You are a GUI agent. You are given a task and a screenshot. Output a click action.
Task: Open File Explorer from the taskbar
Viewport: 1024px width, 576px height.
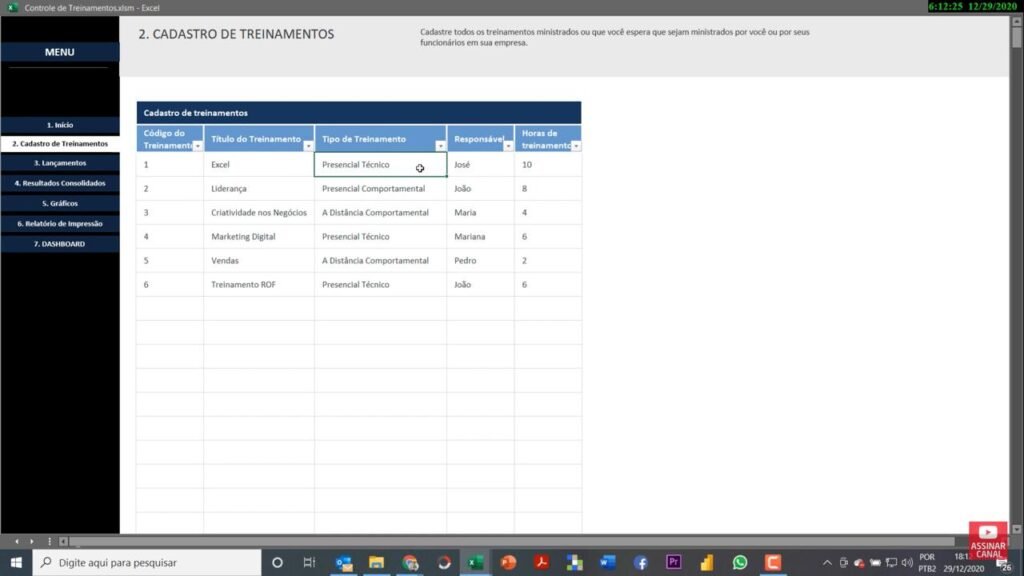point(376,562)
